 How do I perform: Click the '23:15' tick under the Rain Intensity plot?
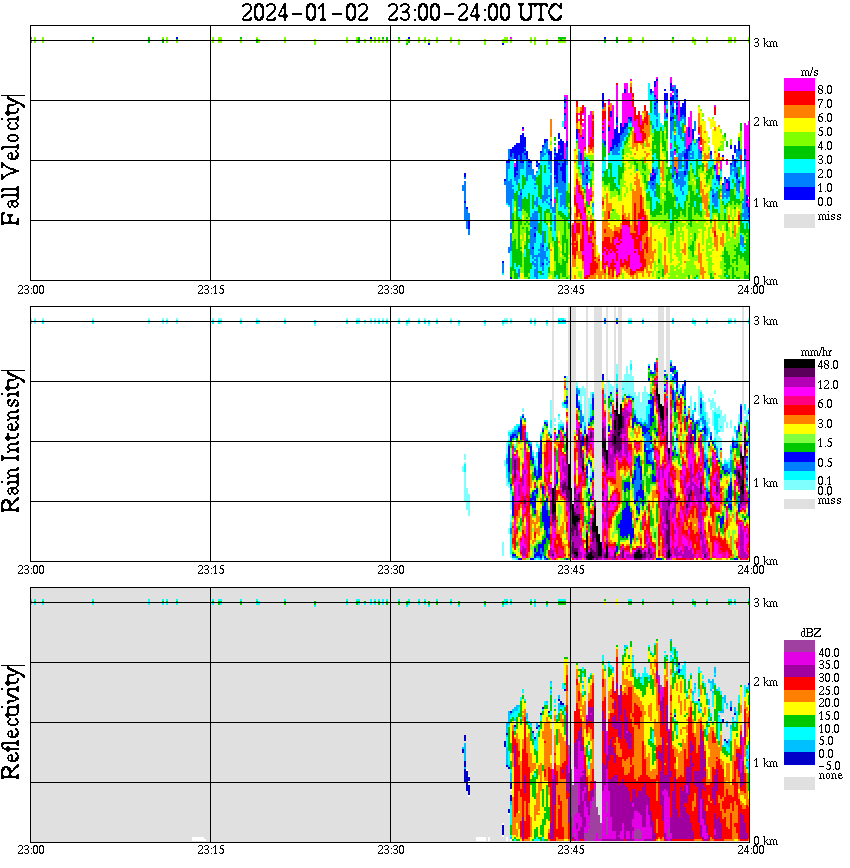coord(210,570)
